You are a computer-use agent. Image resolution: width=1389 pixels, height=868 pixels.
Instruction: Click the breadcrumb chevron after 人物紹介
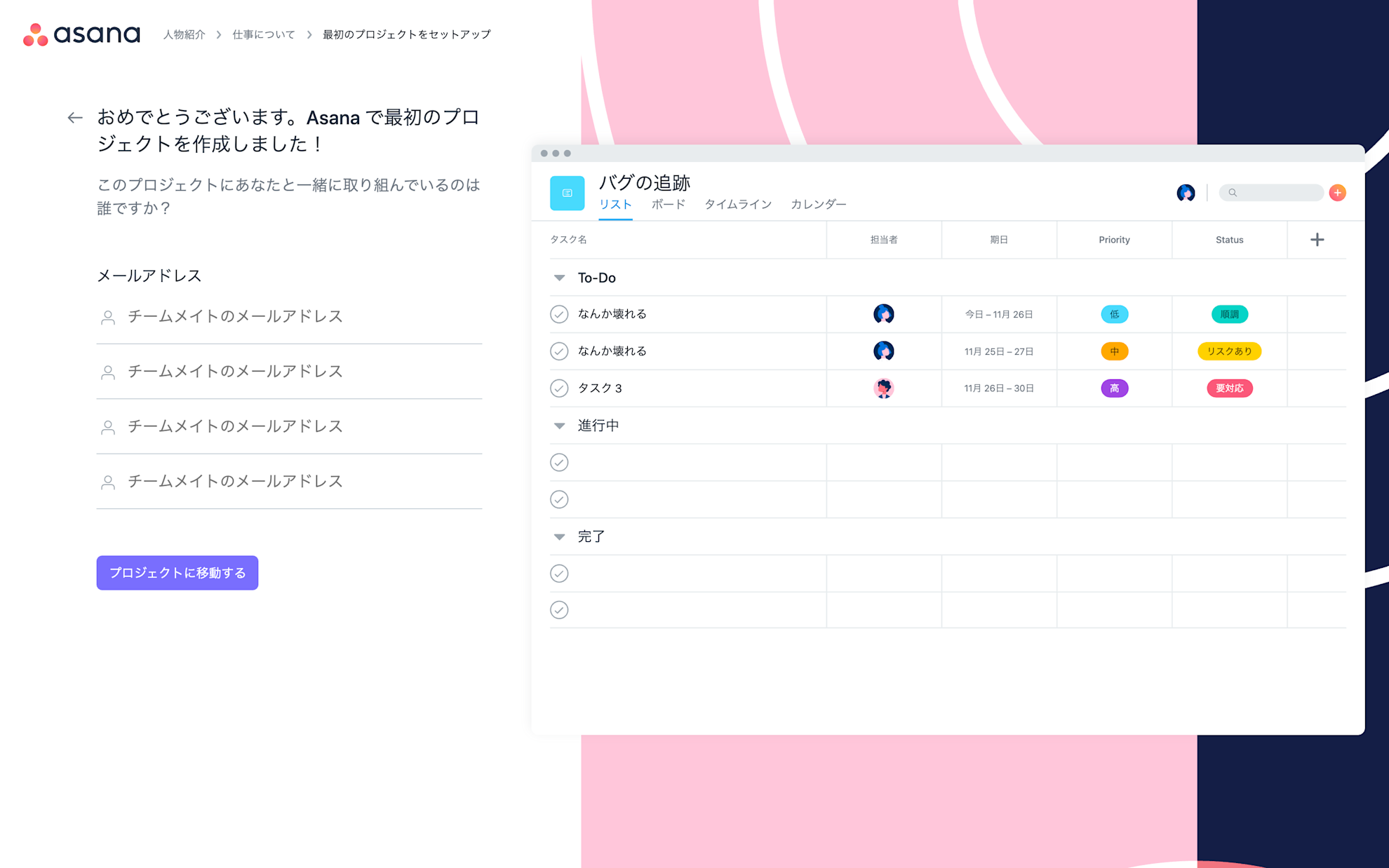pos(219,34)
